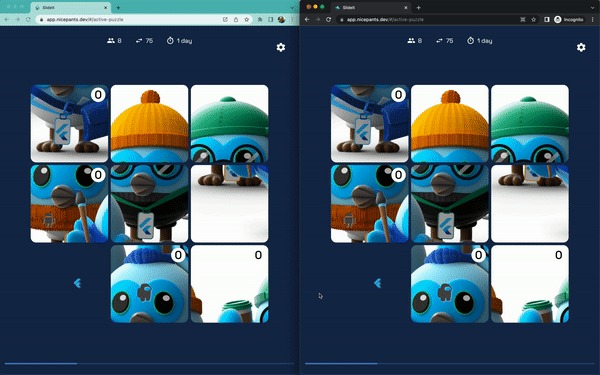Open settings gear in incognito window
The width and height of the screenshot is (600, 375).
(x=581, y=47)
